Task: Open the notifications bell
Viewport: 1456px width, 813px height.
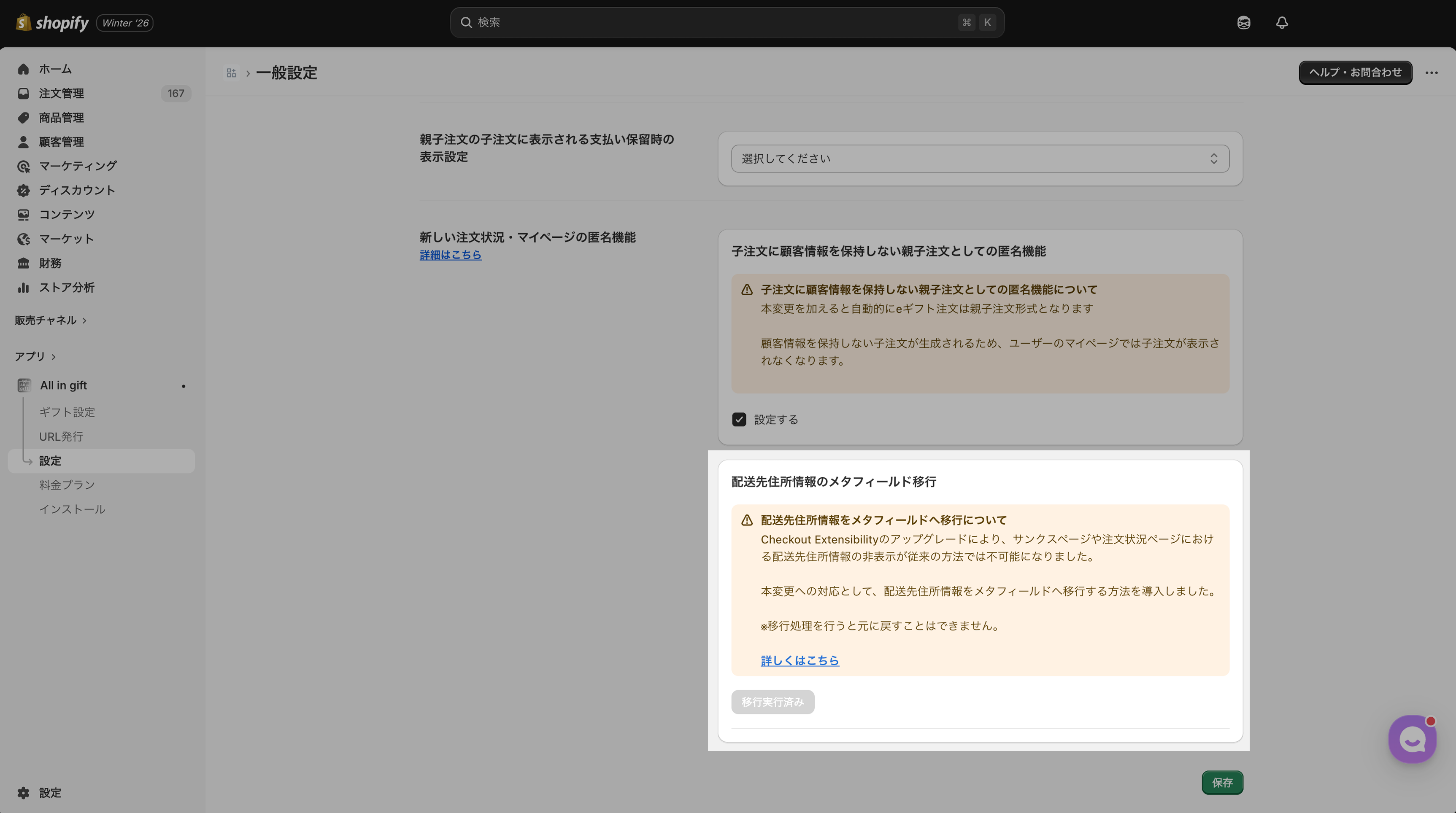Action: [1281, 23]
